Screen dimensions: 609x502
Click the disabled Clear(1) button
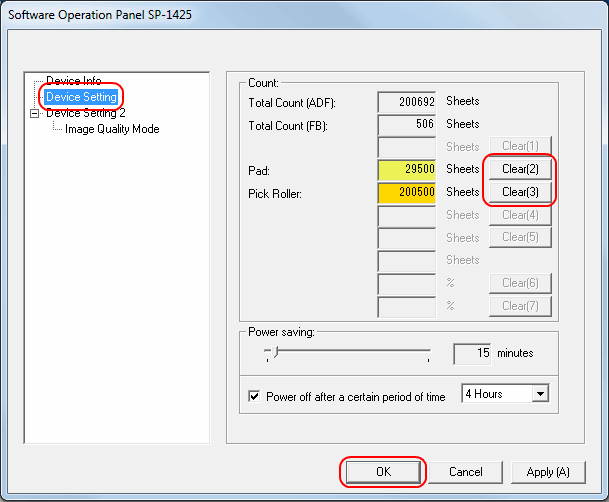click(x=520, y=146)
